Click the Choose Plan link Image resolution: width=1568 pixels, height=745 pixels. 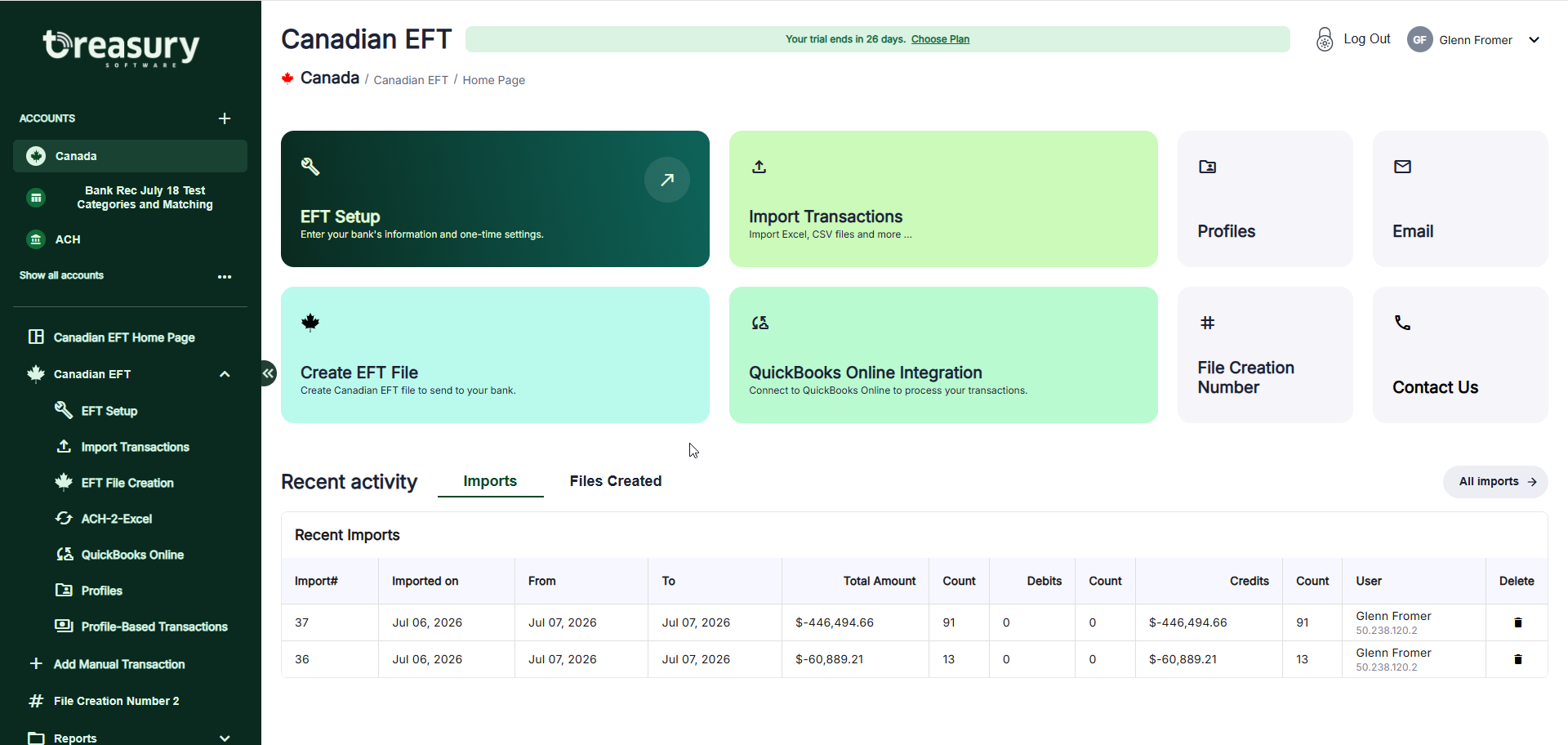[940, 39]
